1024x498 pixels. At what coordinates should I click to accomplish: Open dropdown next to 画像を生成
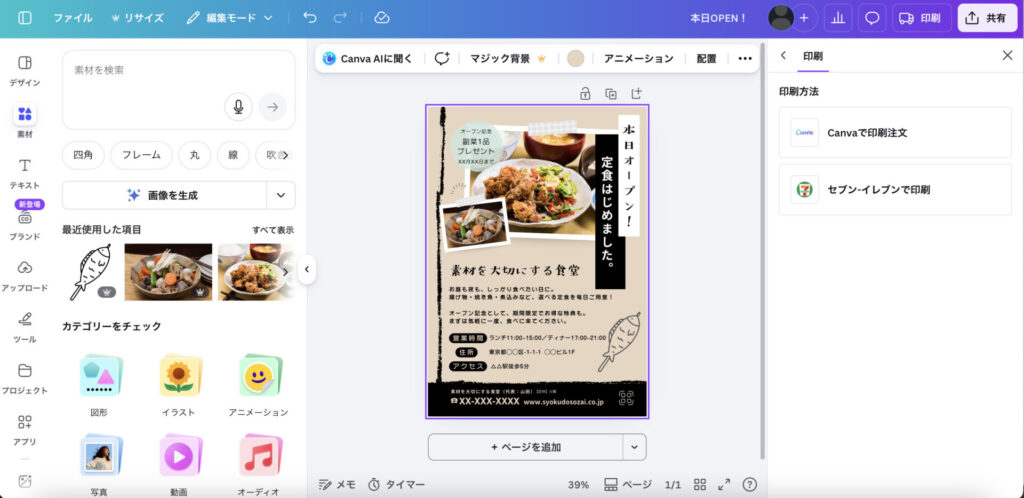pyautogui.click(x=280, y=195)
